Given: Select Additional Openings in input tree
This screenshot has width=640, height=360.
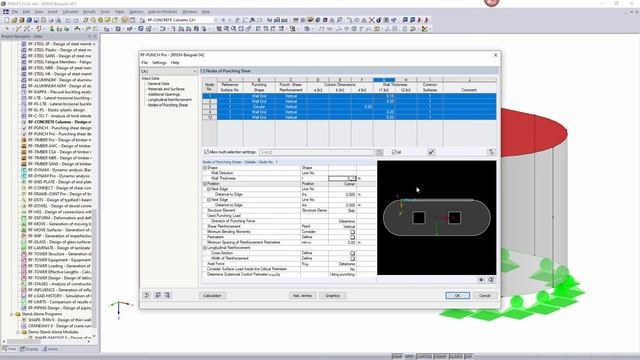Looking at the screenshot, I should tap(164, 94).
